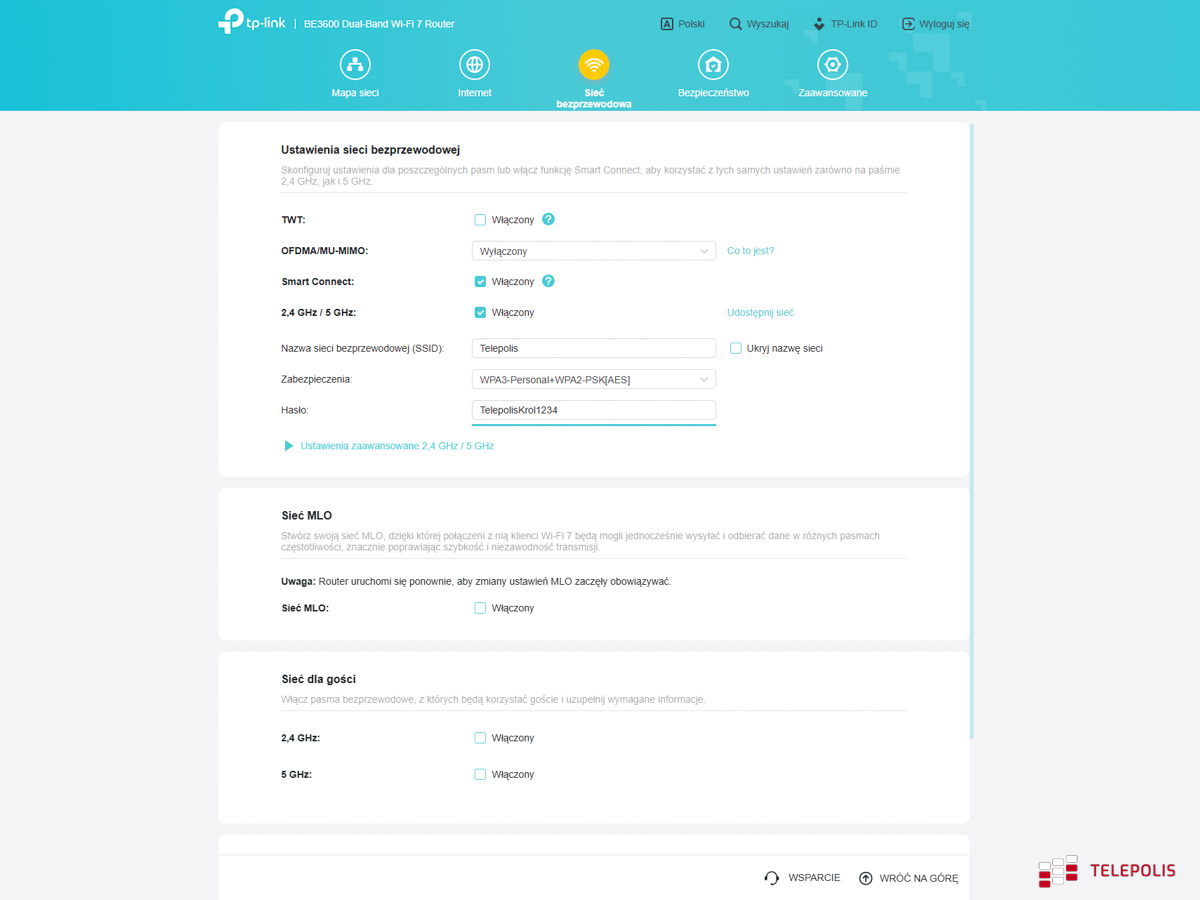Viewport: 1200px width, 900px height.
Task: Click the Hasło password input field
Action: (x=593, y=410)
